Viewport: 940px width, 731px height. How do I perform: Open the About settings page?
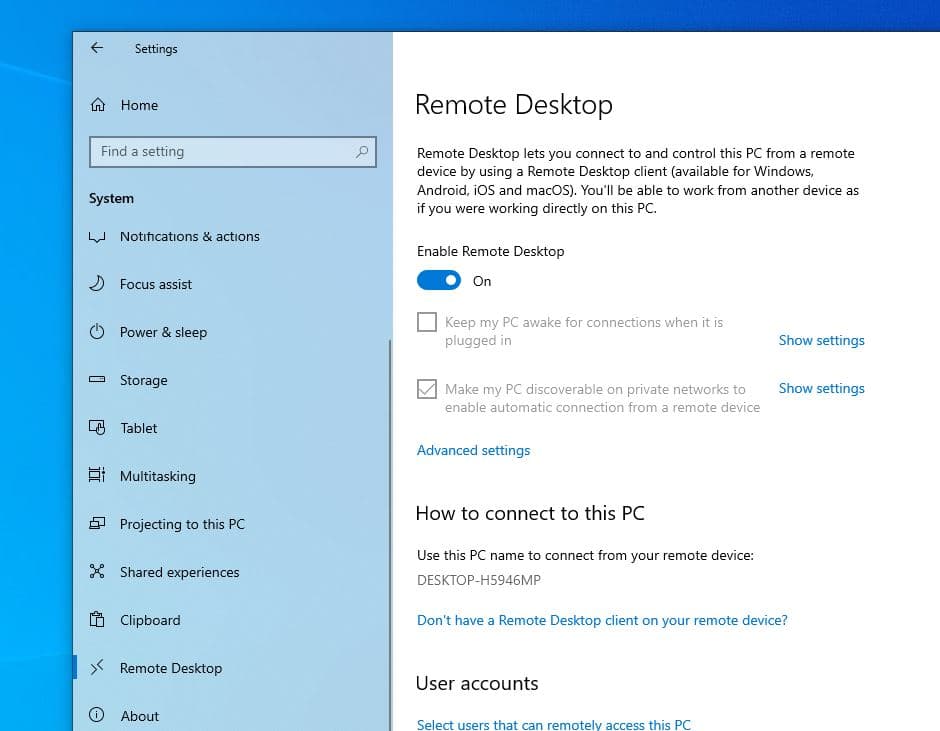pos(139,716)
